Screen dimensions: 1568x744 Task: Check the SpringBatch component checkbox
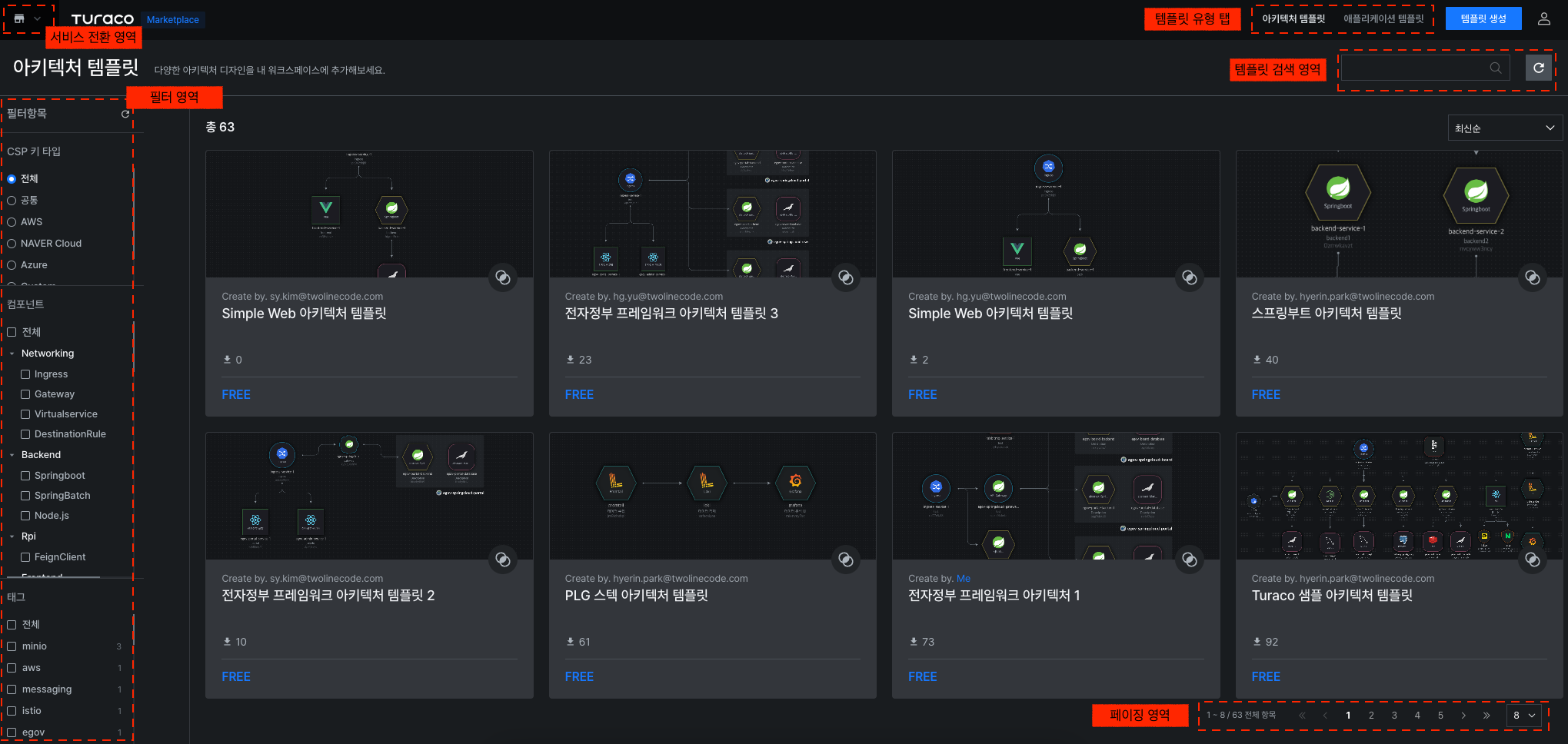click(x=25, y=495)
